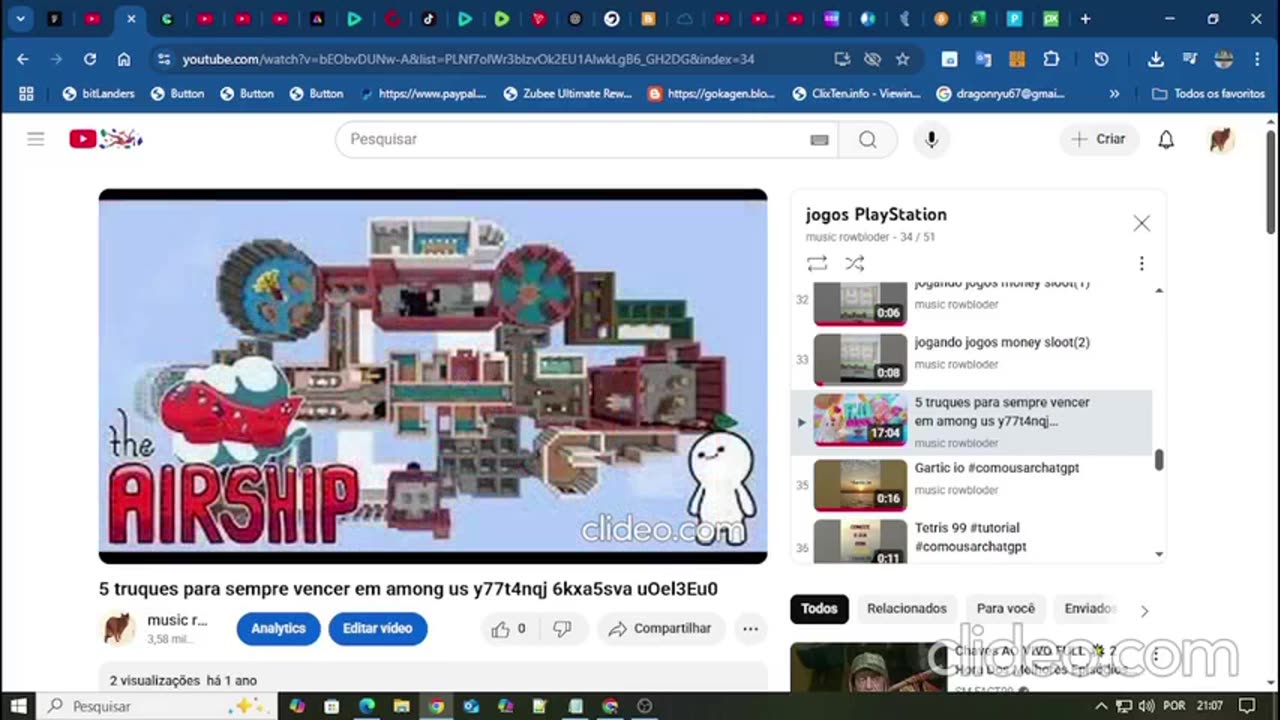Open the Chaves recommended video thumbnail

coord(868,668)
